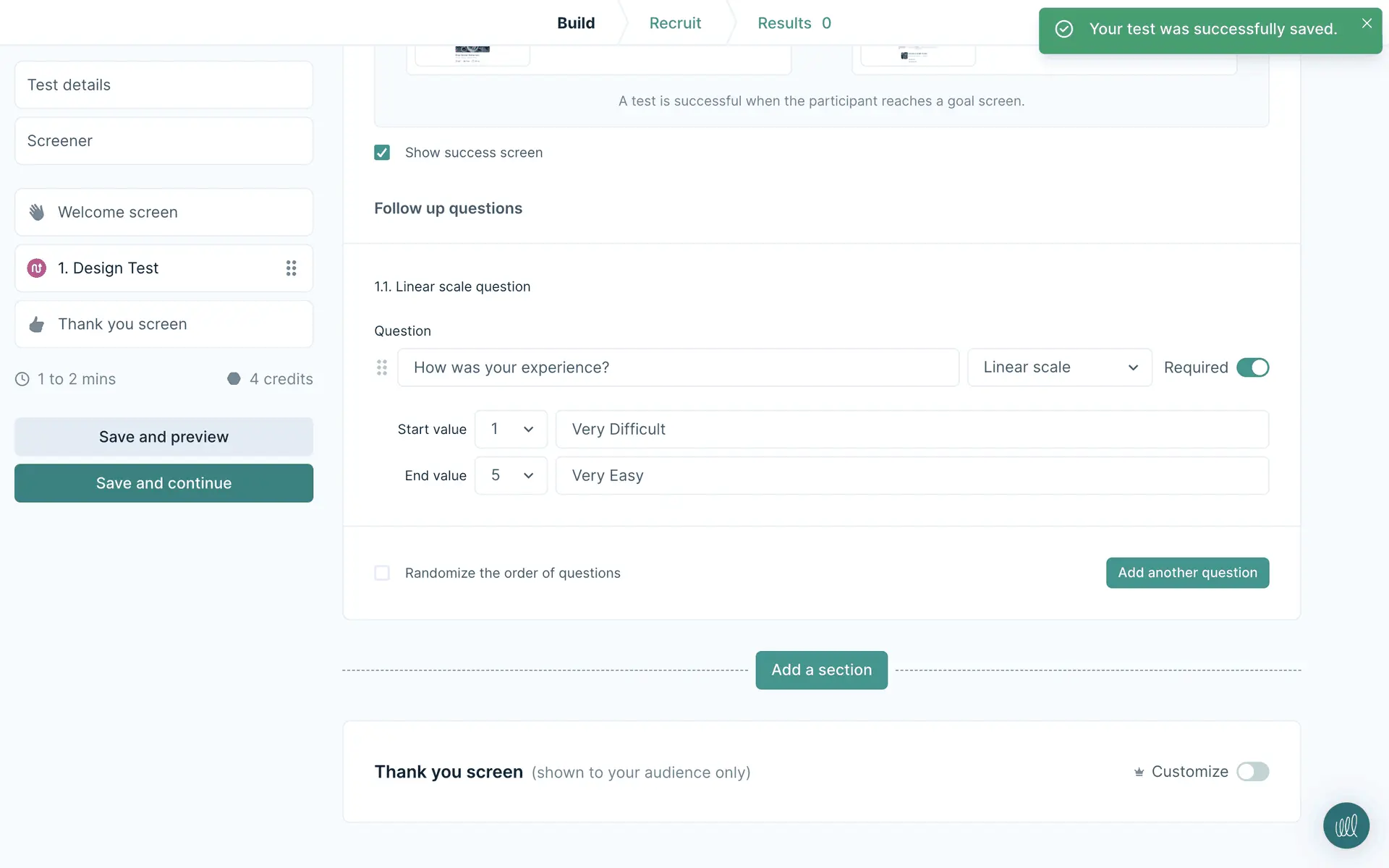Click the drag handle on Design Test item
The width and height of the screenshot is (1389, 868).
pyautogui.click(x=291, y=268)
